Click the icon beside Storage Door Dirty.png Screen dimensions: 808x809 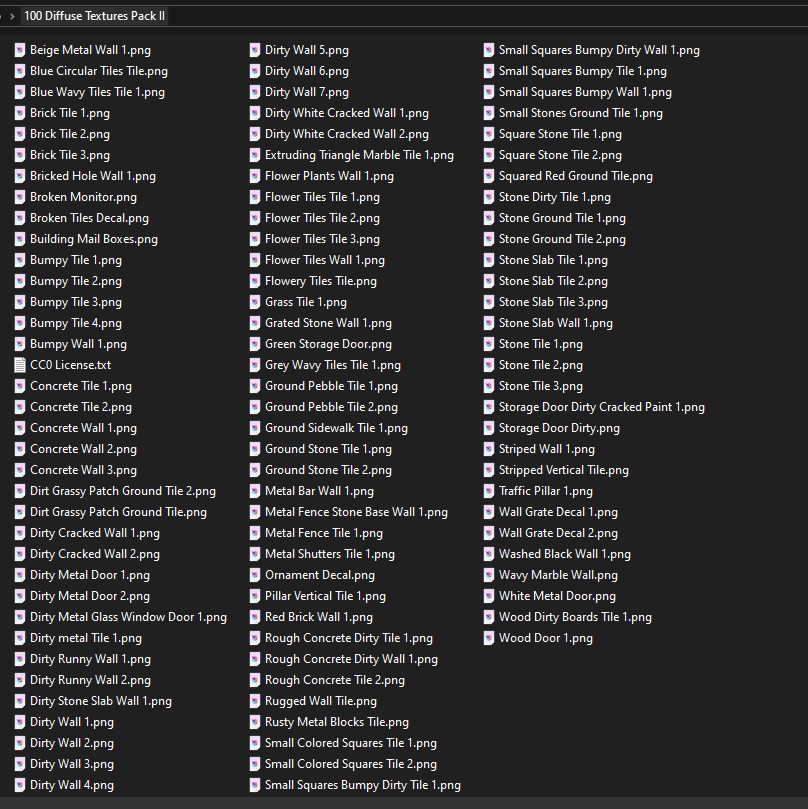(489, 428)
